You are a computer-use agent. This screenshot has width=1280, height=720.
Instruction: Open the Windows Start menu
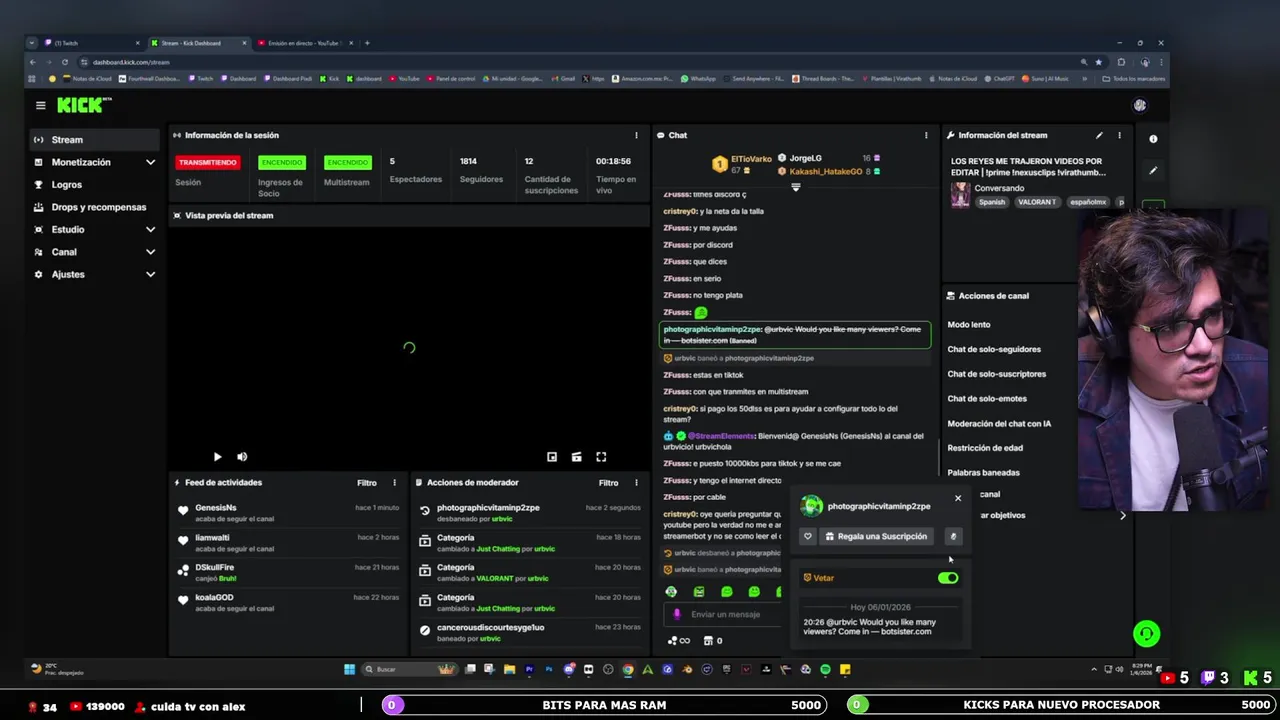coord(349,669)
